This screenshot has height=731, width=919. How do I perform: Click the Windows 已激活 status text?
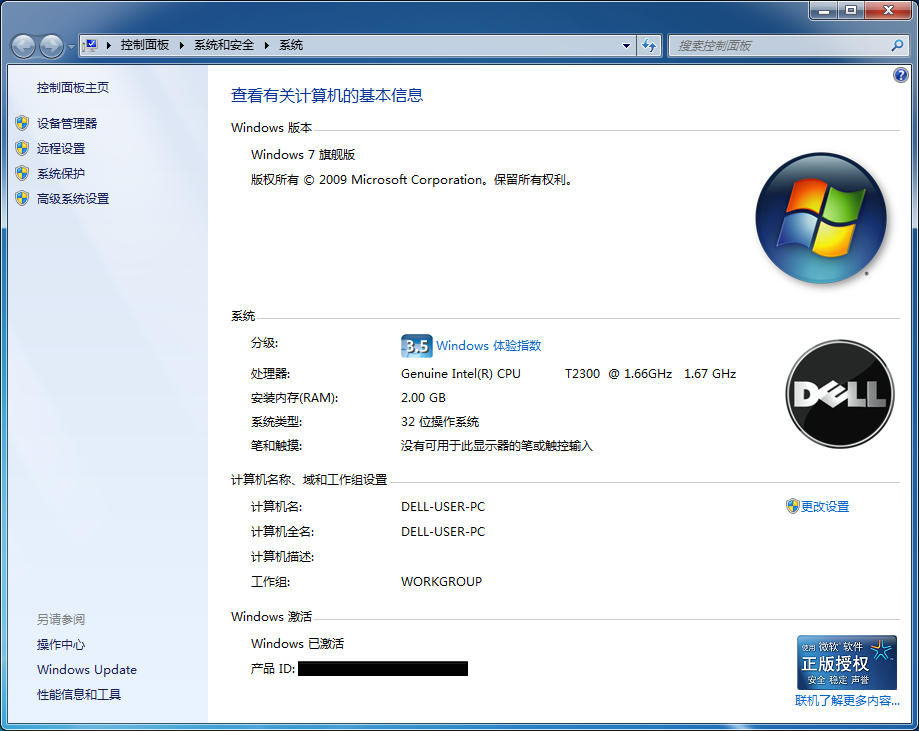pos(297,644)
